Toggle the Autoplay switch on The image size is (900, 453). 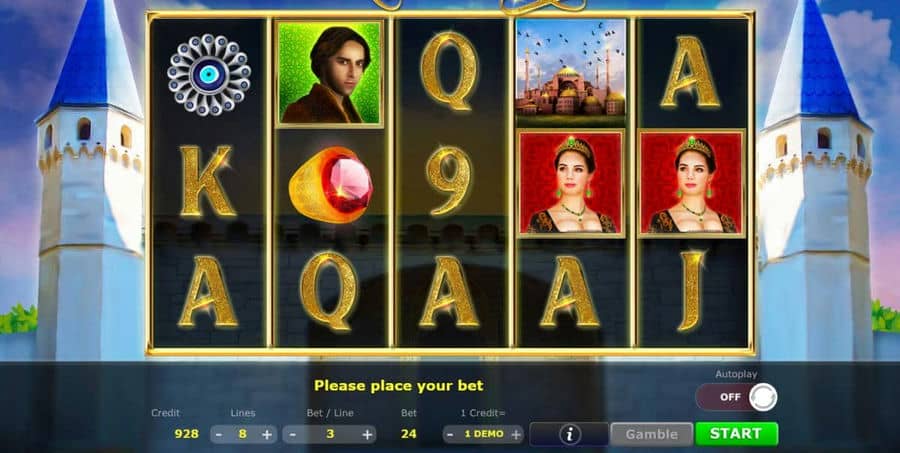pos(736,397)
